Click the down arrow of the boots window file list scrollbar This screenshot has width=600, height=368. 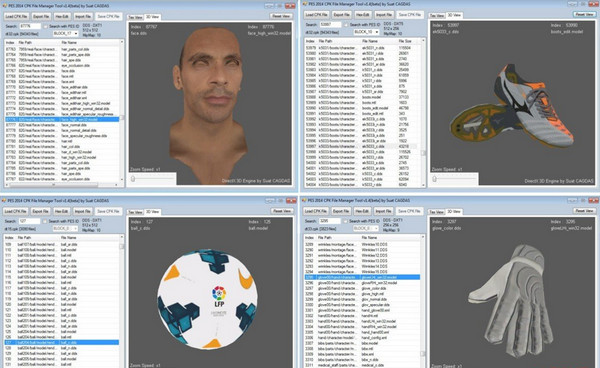point(423,185)
